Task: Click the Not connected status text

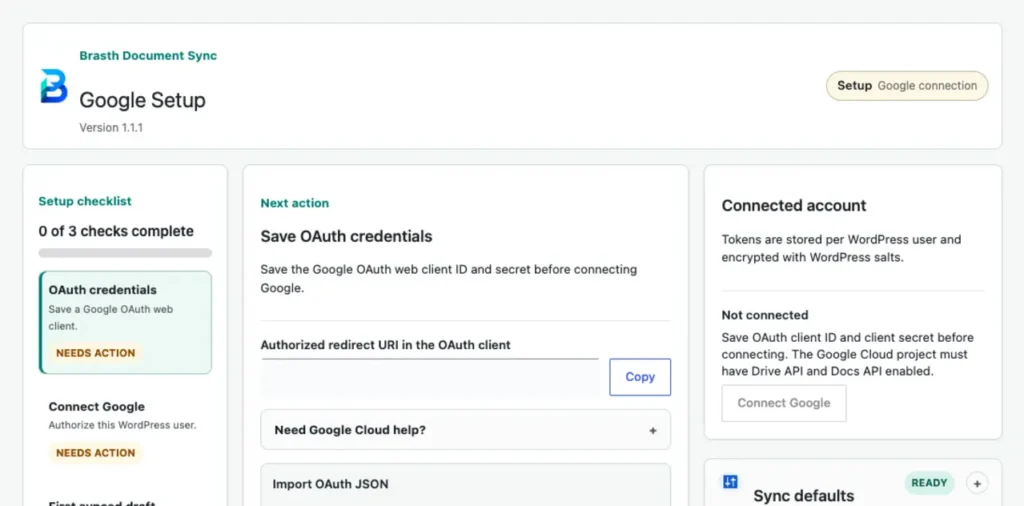Action: click(765, 315)
